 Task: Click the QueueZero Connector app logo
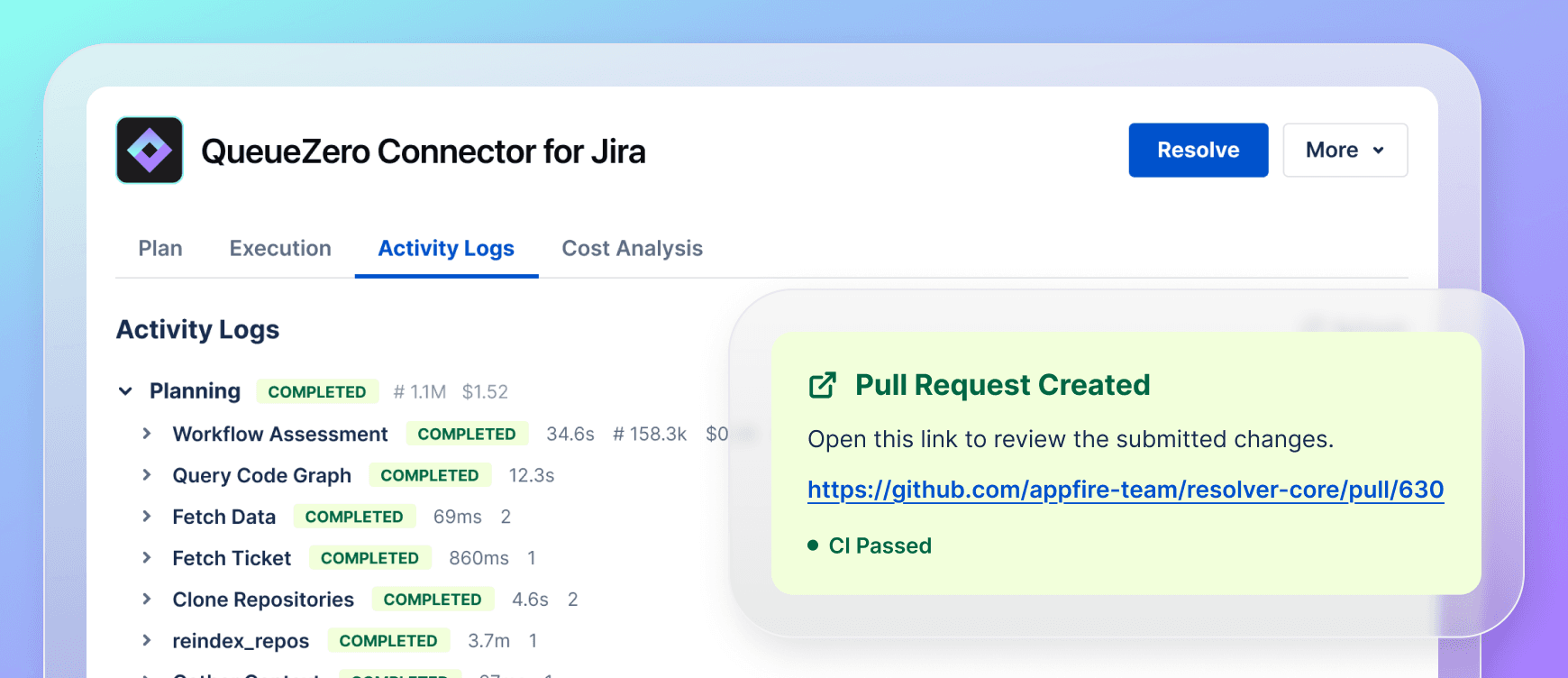(150, 150)
